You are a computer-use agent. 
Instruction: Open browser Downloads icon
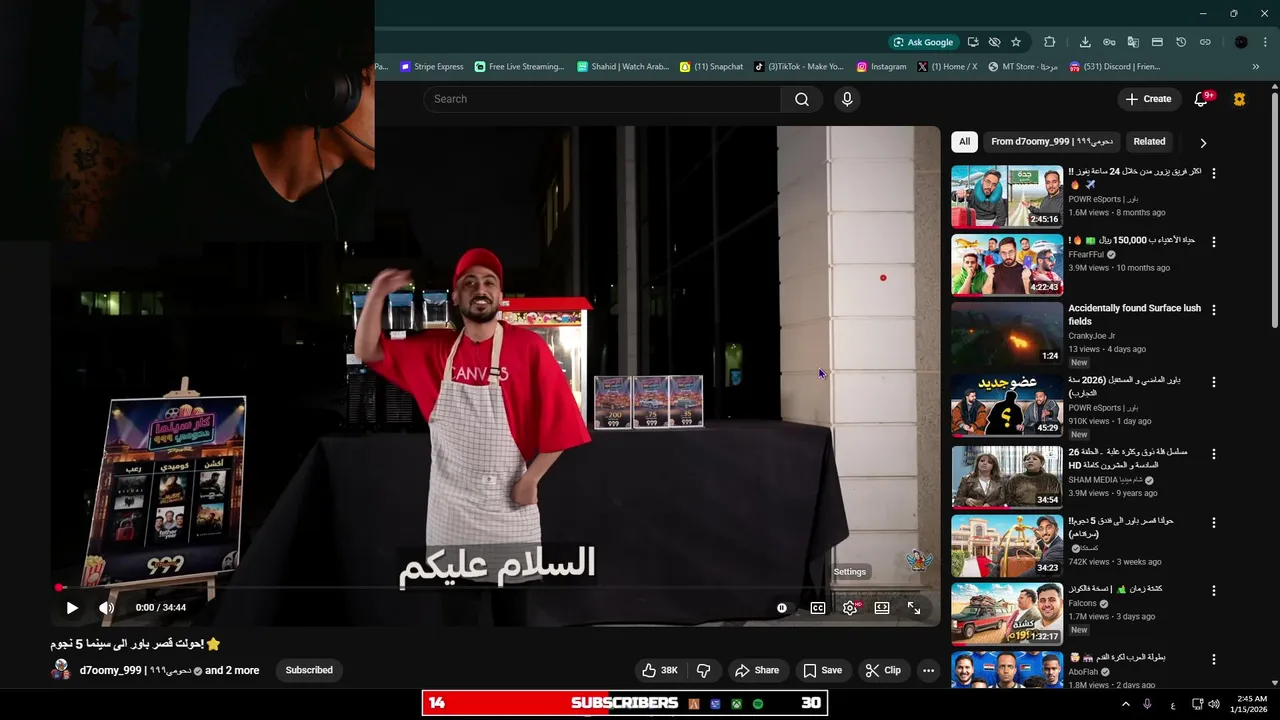(x=1085, y=42)
